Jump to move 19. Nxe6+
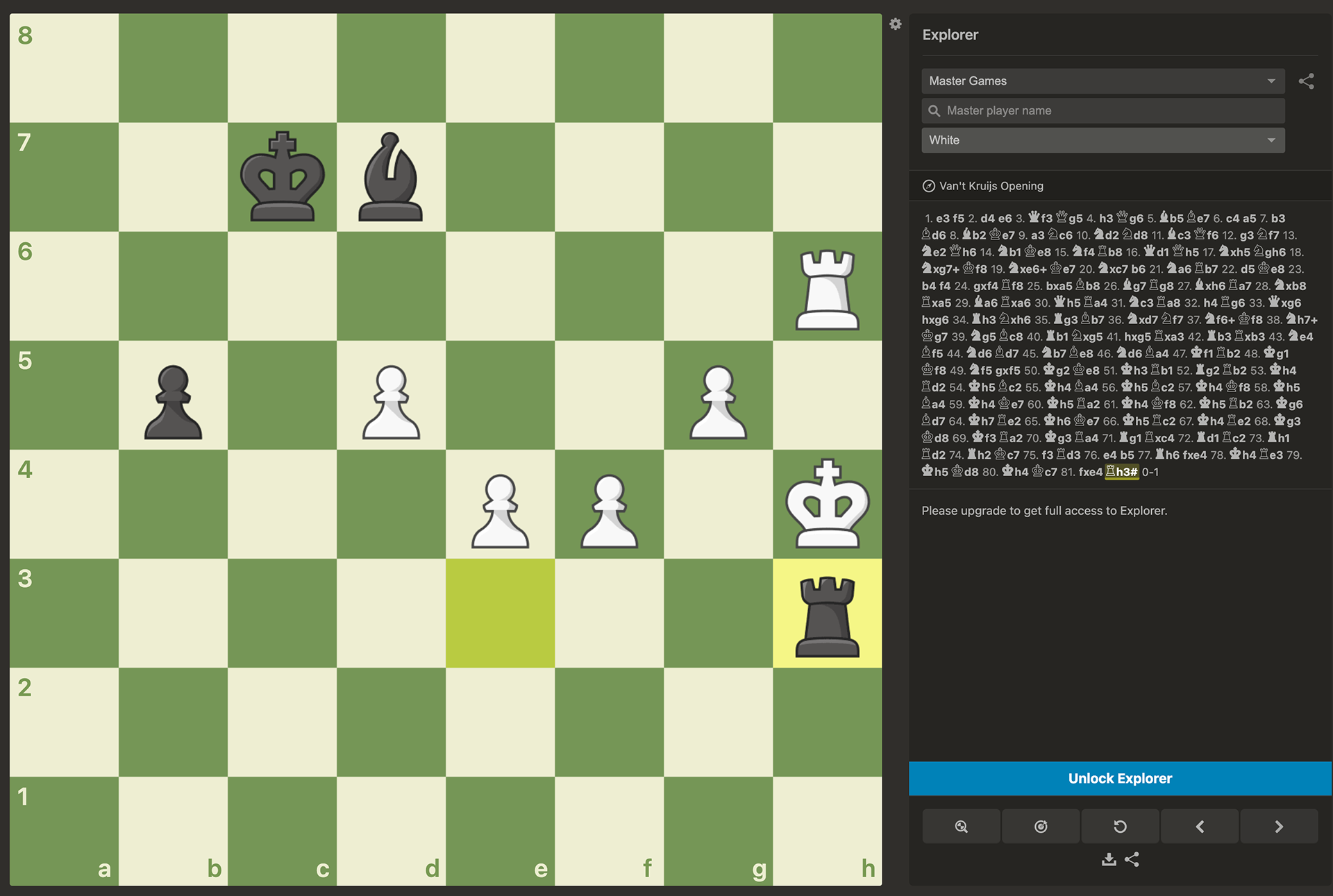 tap(1028, 269)
